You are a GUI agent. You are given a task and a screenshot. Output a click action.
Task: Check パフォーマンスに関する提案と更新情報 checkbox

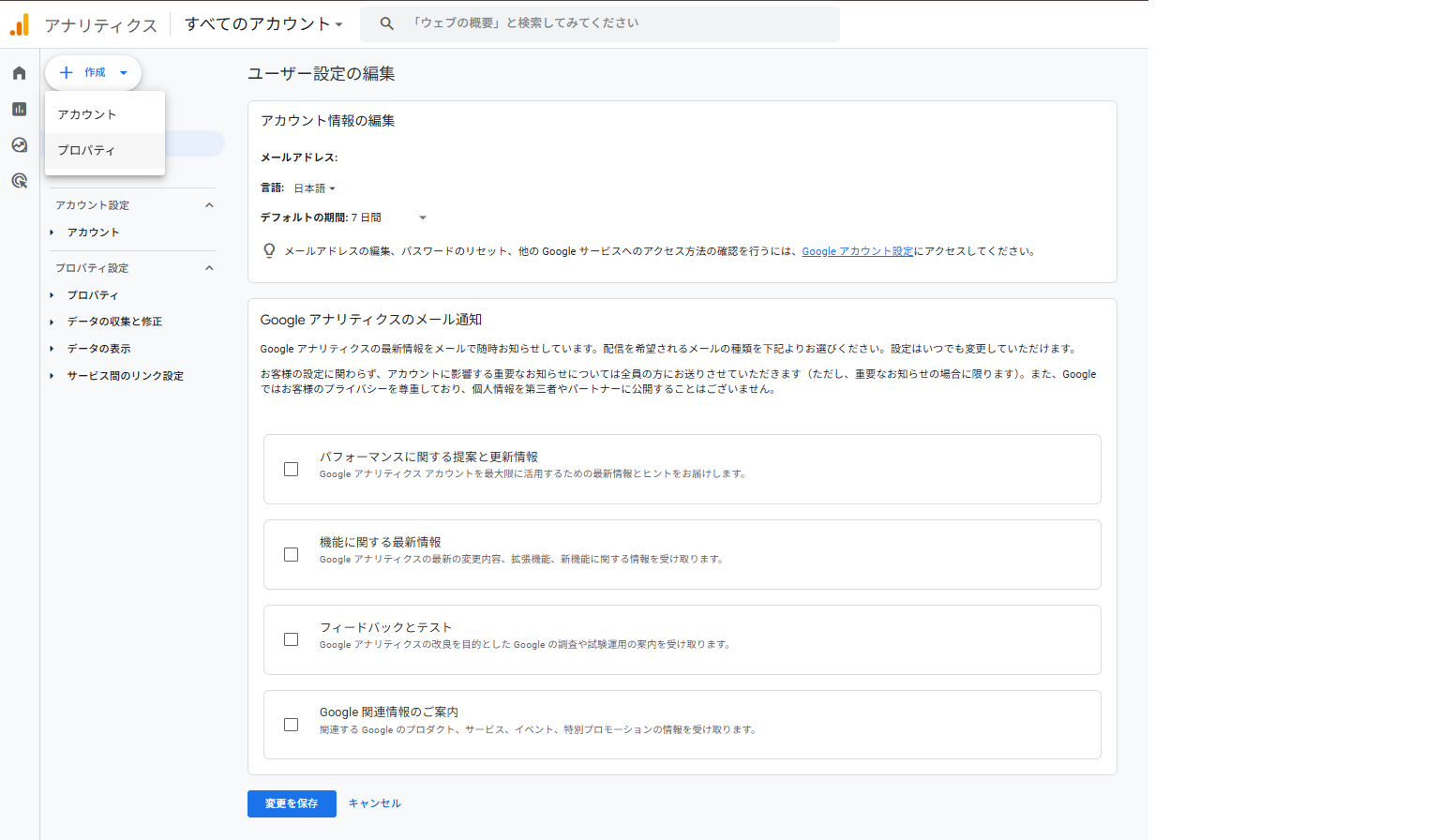(292, 469)
